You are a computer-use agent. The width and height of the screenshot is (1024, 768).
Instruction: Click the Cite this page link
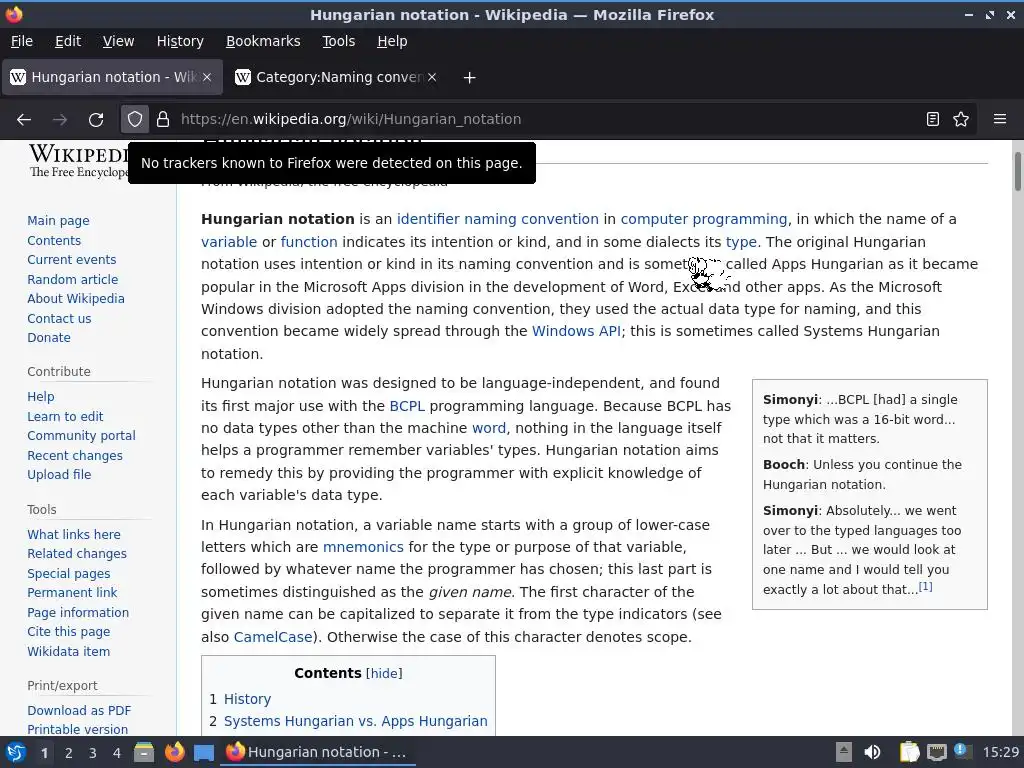point(69,632)
